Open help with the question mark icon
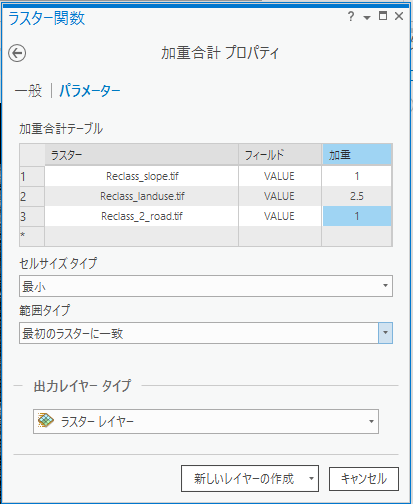Image resolution: width=413 pixels, height=504 pixels. pos(351,16)
